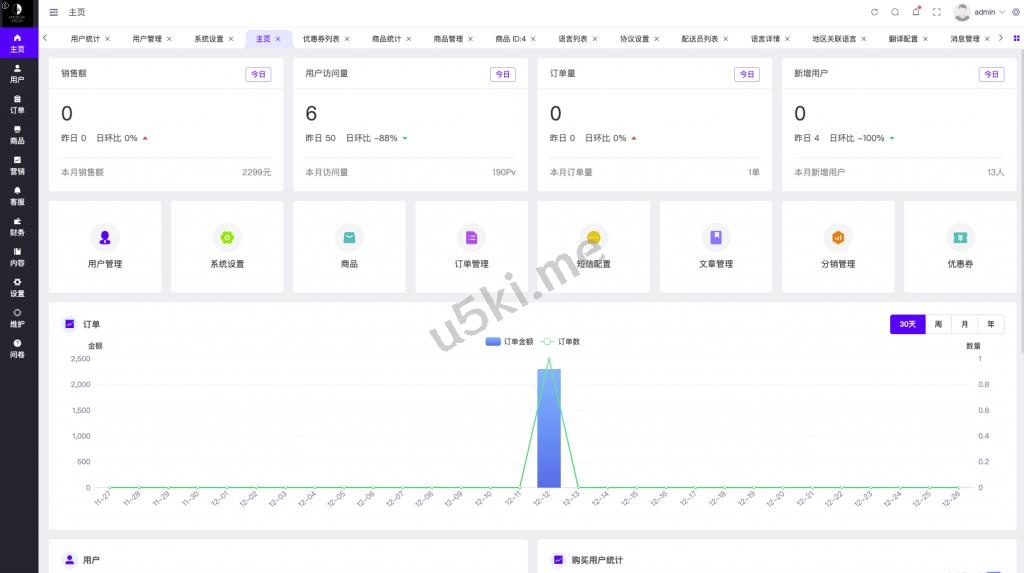
Task: Select the 年 chart range button
Action: (991, 324)
